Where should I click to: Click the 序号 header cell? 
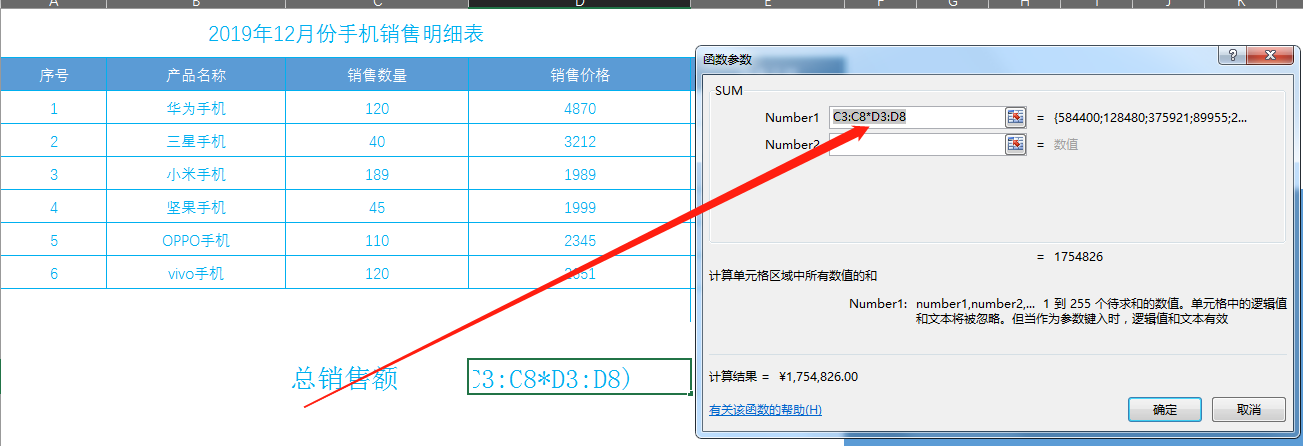click(54, 75)
